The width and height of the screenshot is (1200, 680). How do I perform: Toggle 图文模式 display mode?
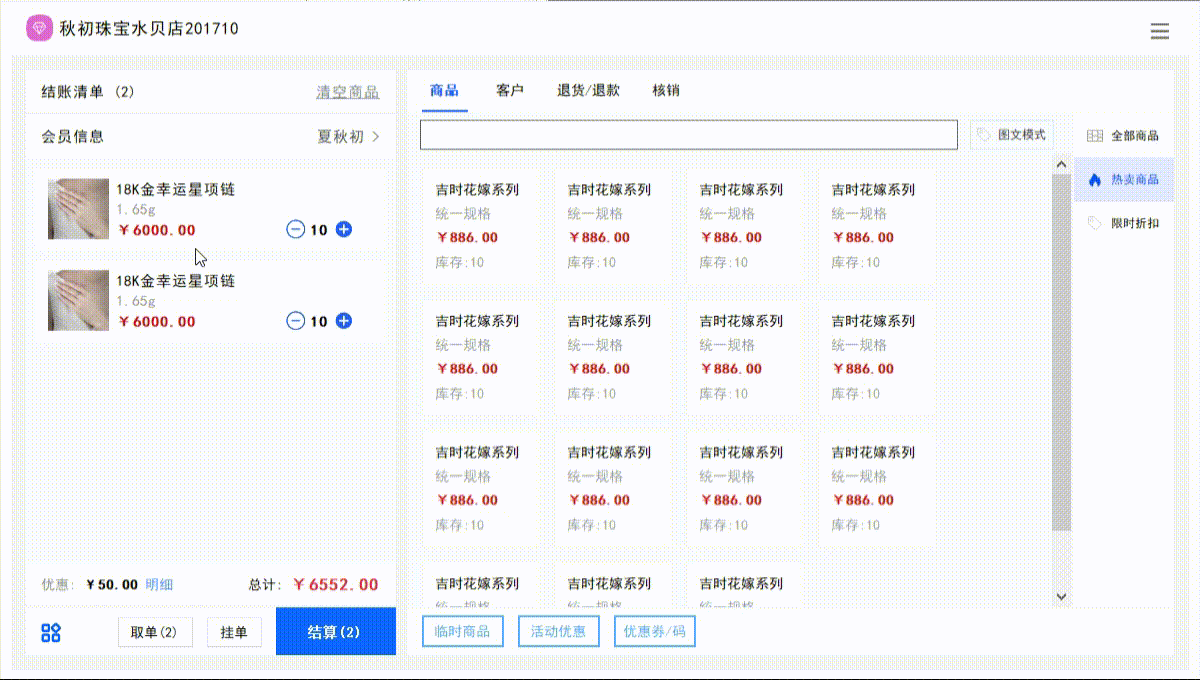(1011, 135)
